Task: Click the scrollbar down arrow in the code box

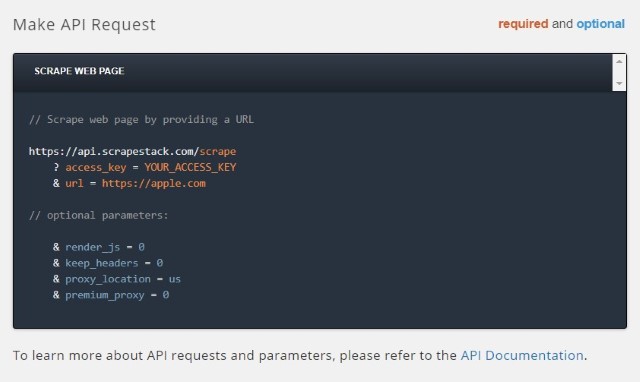Action: tap(619, 83)
